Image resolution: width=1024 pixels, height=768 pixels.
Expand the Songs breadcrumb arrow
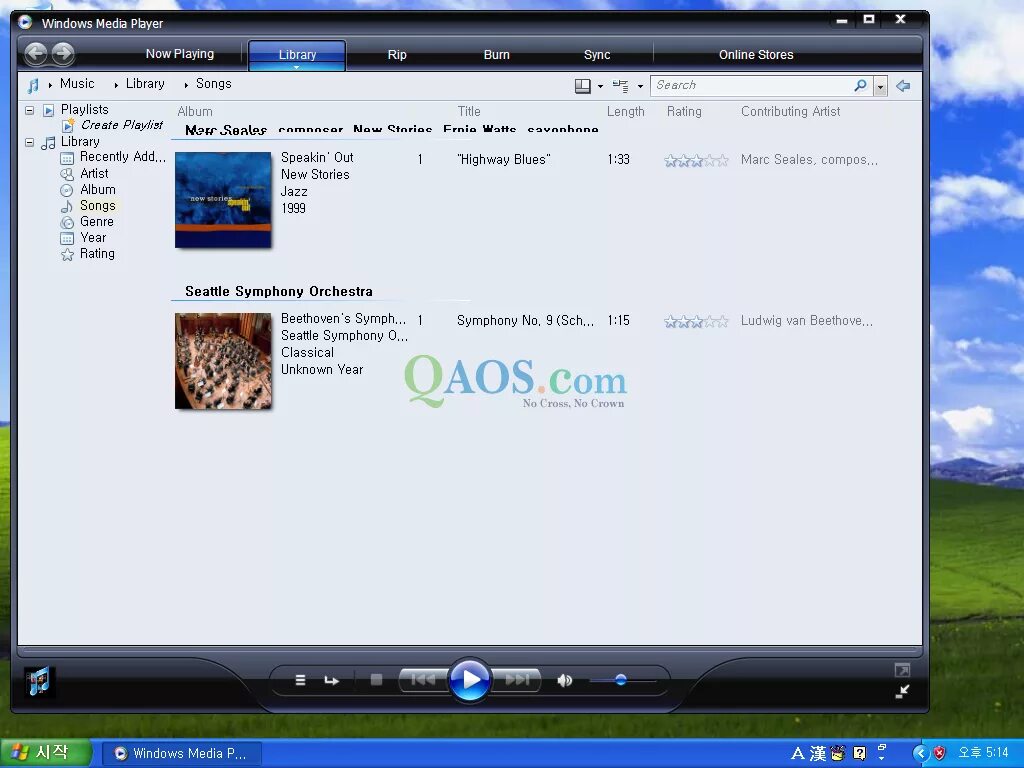(x=186, y=85)
